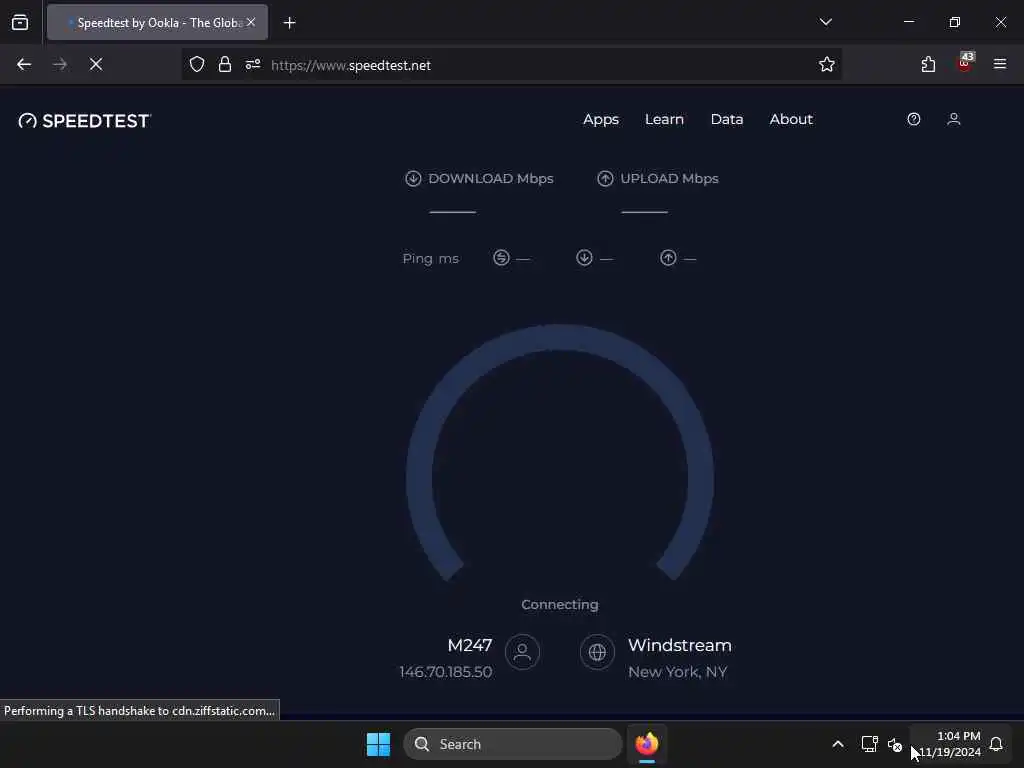Screen dimensions: 1024x768
Task: Open a new browser tab
Action: (x=289, y=23)
